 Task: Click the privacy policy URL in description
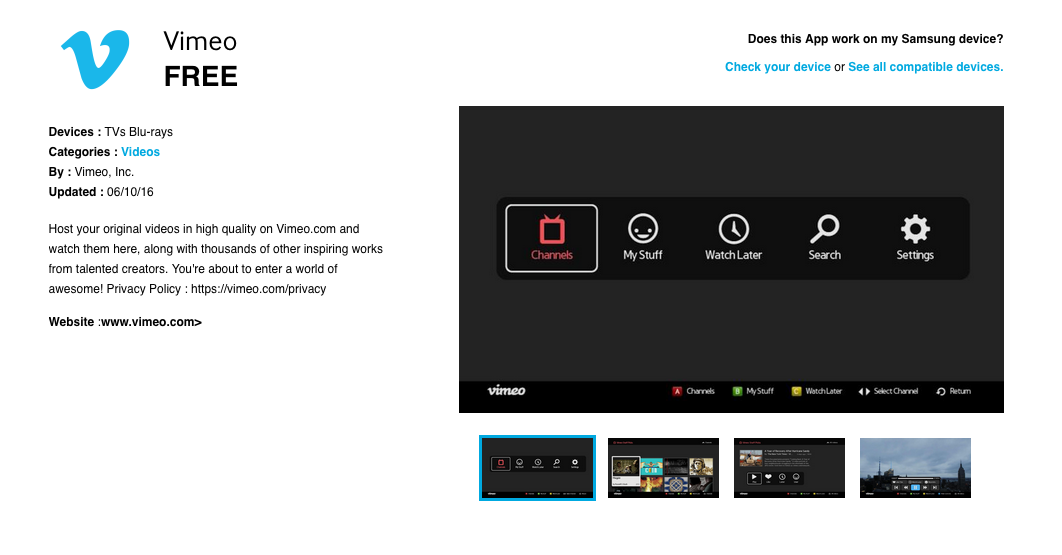[258, 289]
